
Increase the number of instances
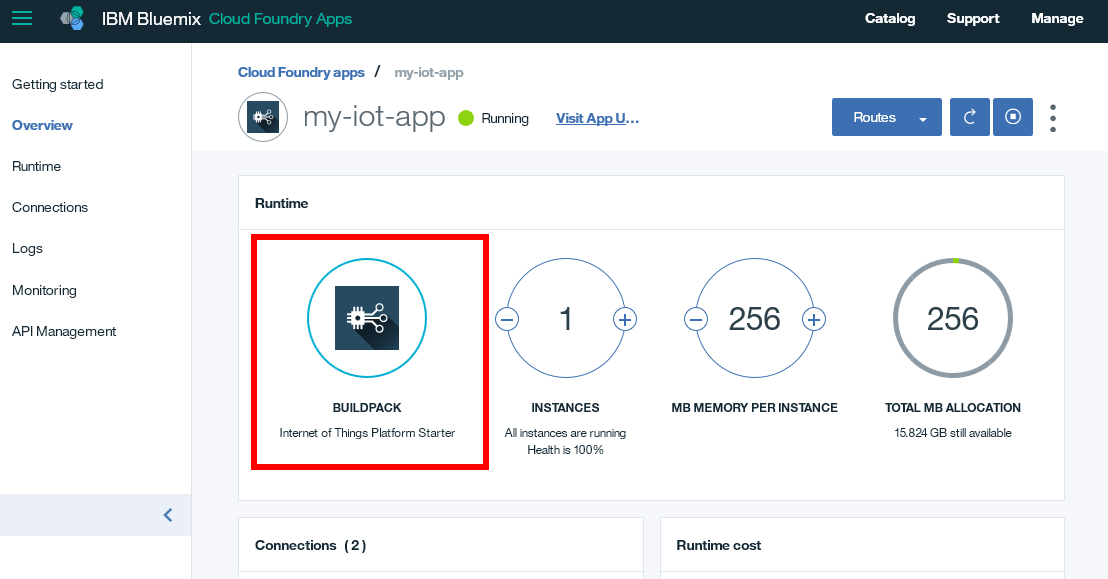(625, 319)
